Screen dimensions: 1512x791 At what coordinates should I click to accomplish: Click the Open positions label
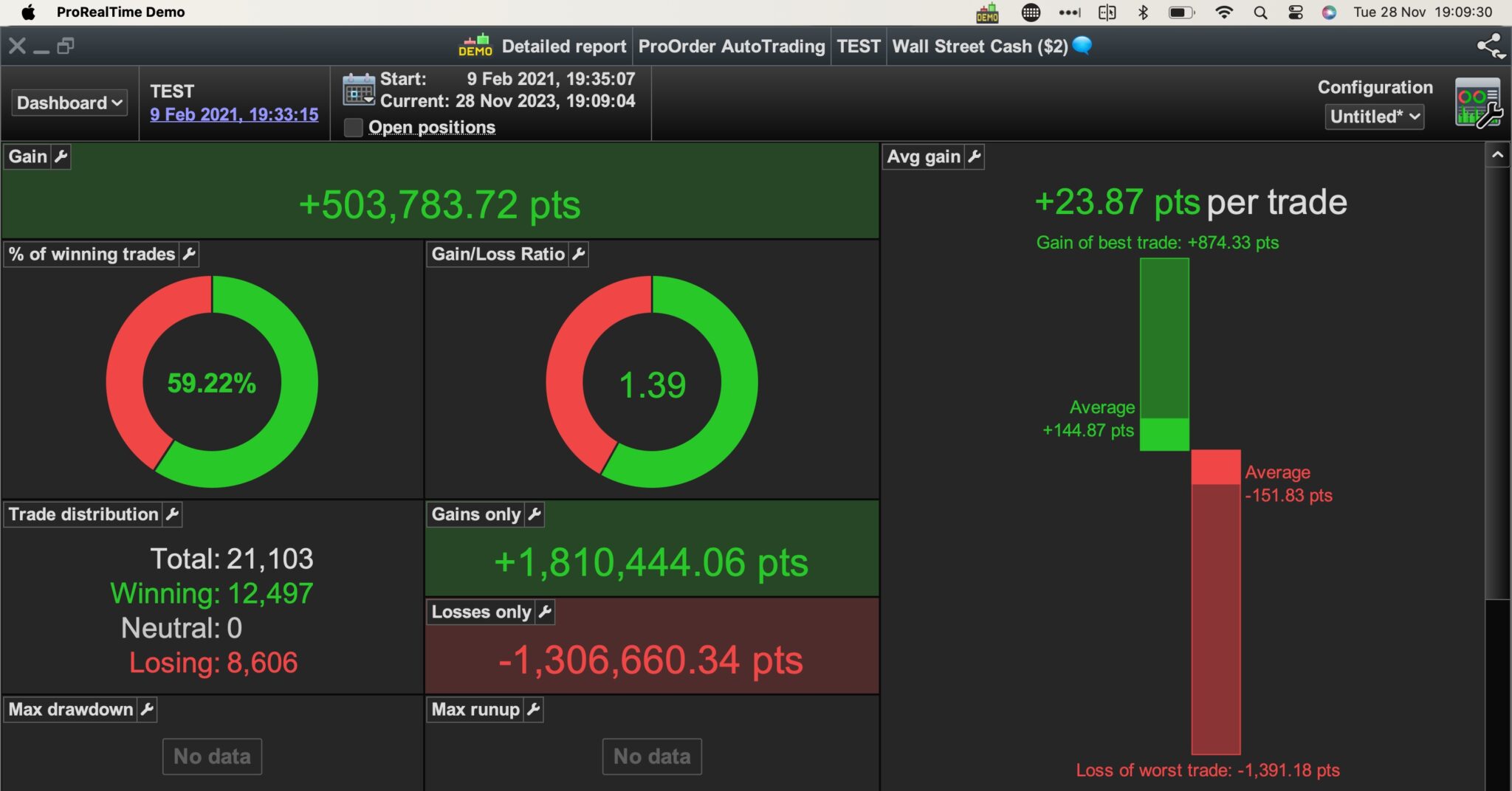coord(432,128)
